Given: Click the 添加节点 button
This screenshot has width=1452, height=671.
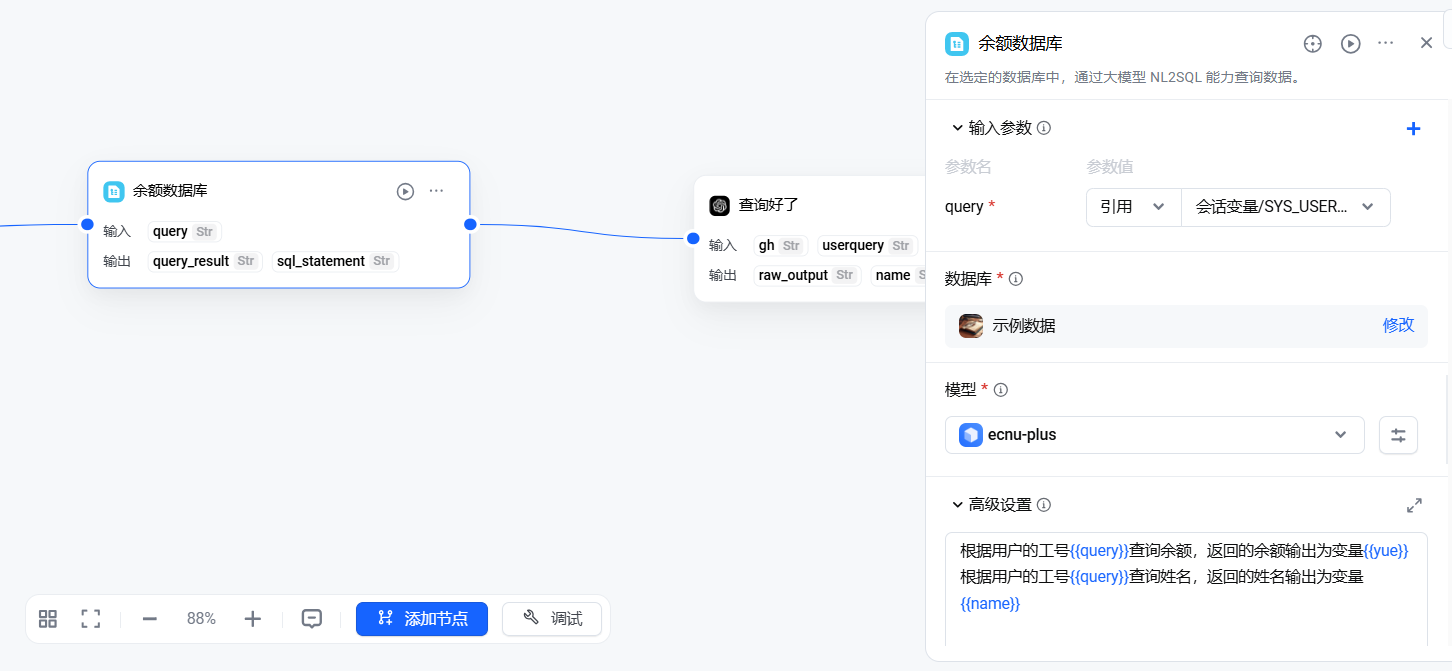Looking at the screenshot, I should 422,619.
